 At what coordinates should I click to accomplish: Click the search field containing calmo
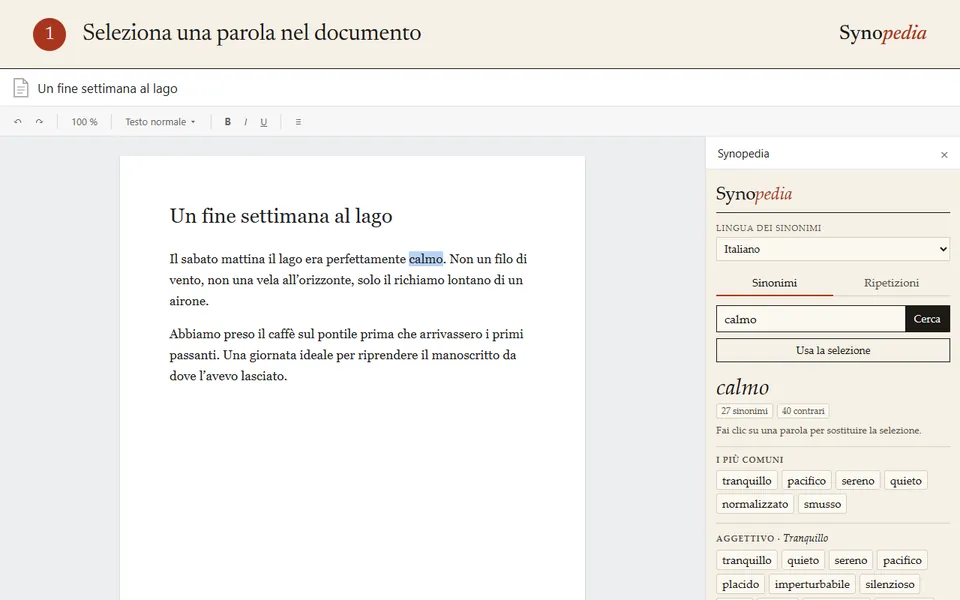click(811, 319)
